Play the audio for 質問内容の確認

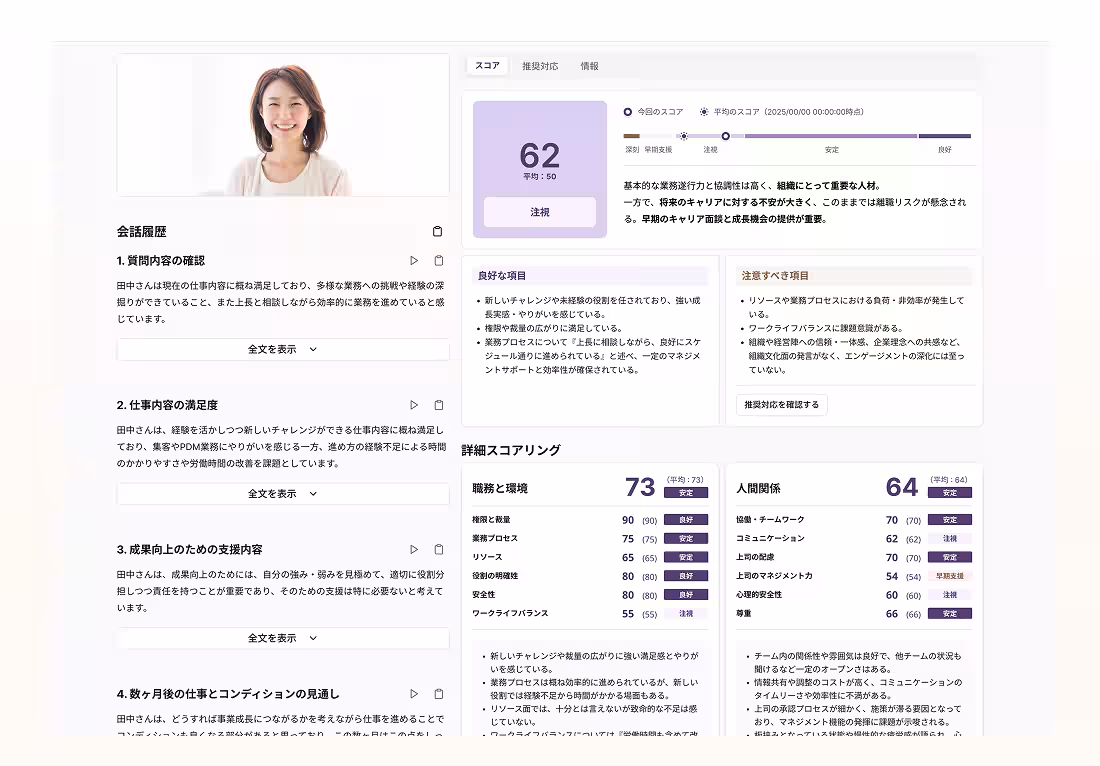pyautogui.click(x=413, y=260)
